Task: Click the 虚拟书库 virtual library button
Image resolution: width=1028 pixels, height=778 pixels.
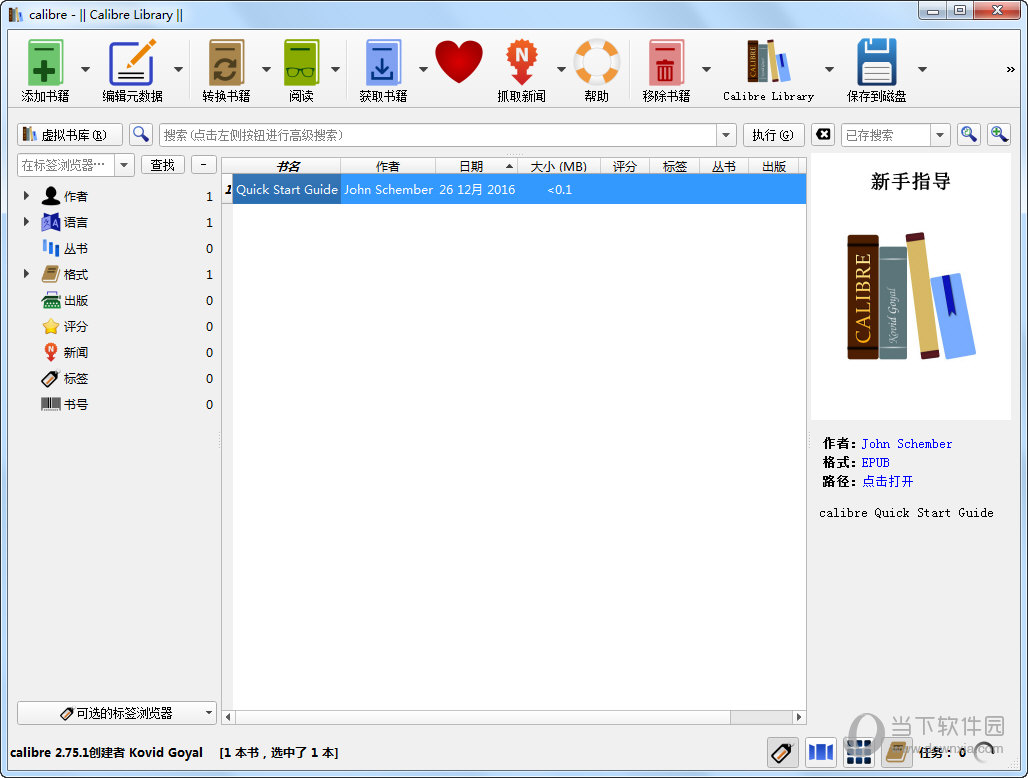Action: tap(70, 134)
